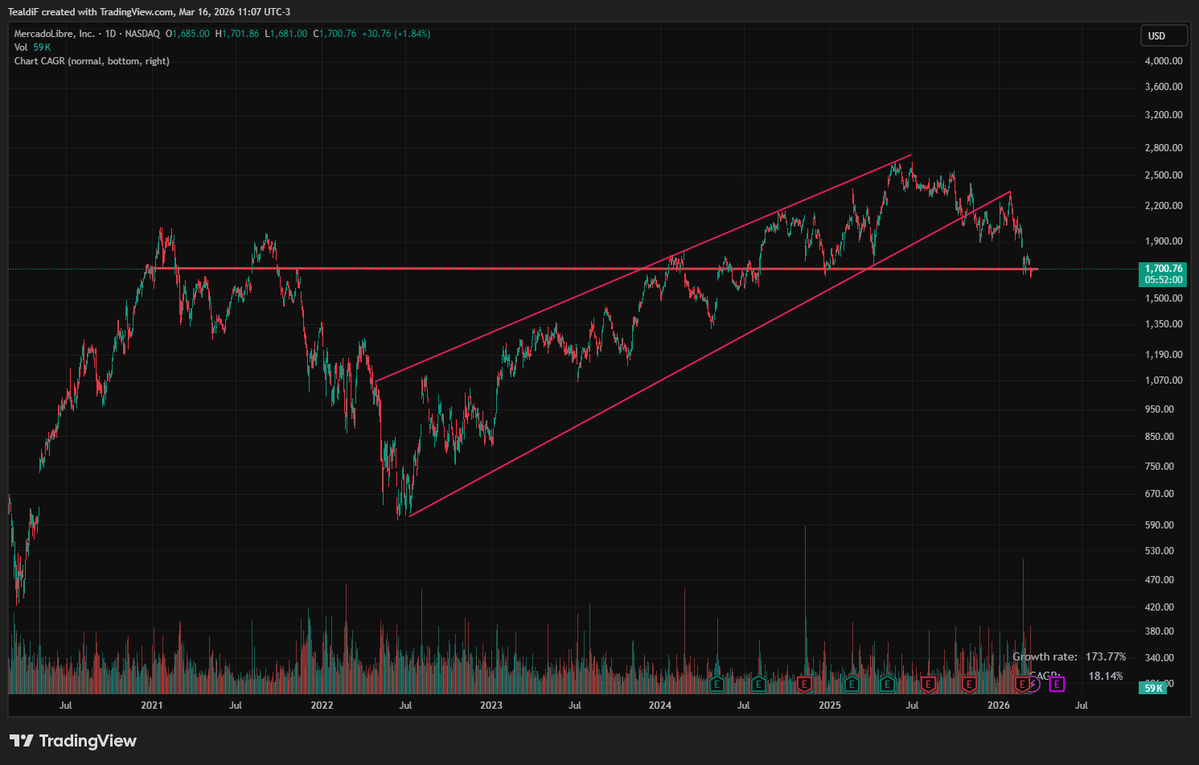Click the 420.00 price axis label
This screenshot has width=1199, height=765.
[x=1159, y=607]
